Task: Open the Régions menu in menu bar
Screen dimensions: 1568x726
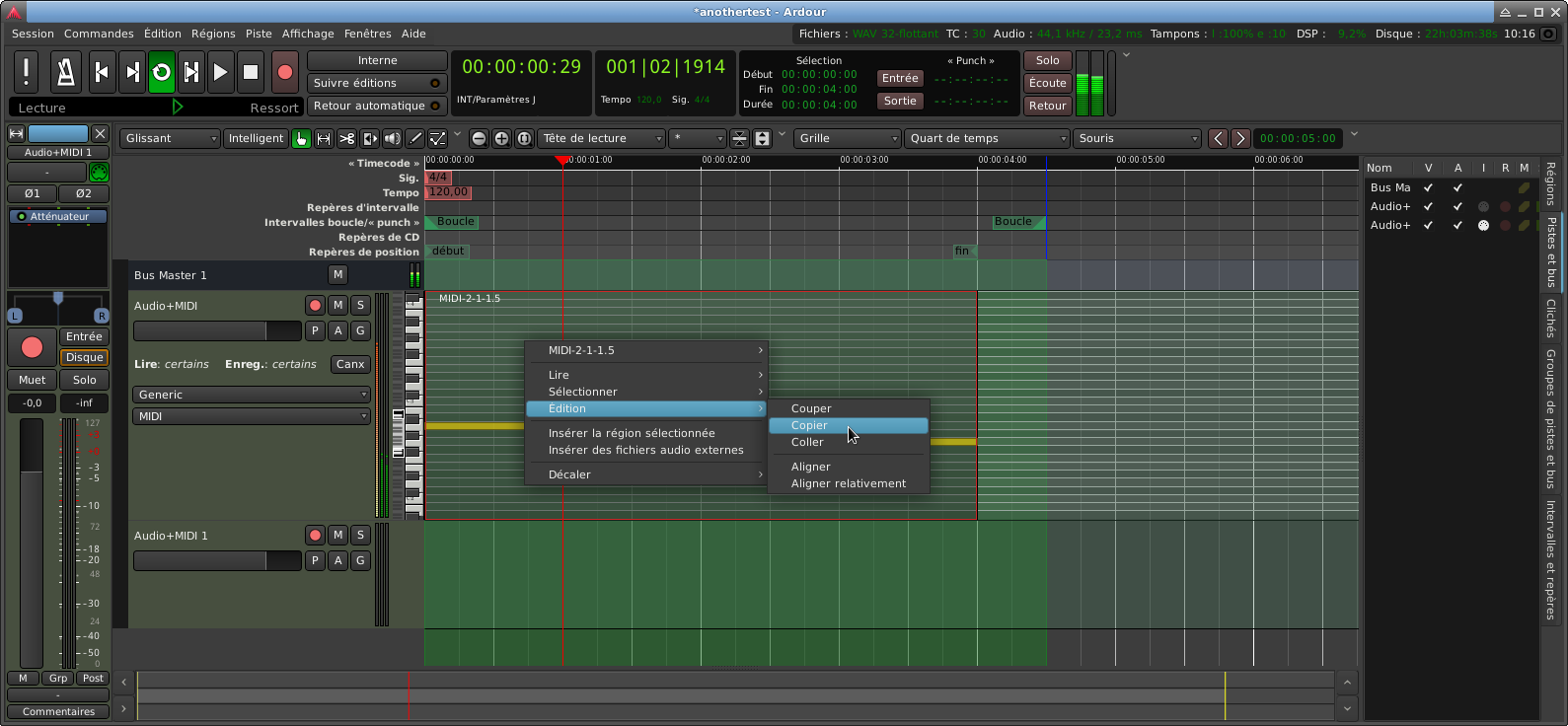Action: click(x=213, y=34)
